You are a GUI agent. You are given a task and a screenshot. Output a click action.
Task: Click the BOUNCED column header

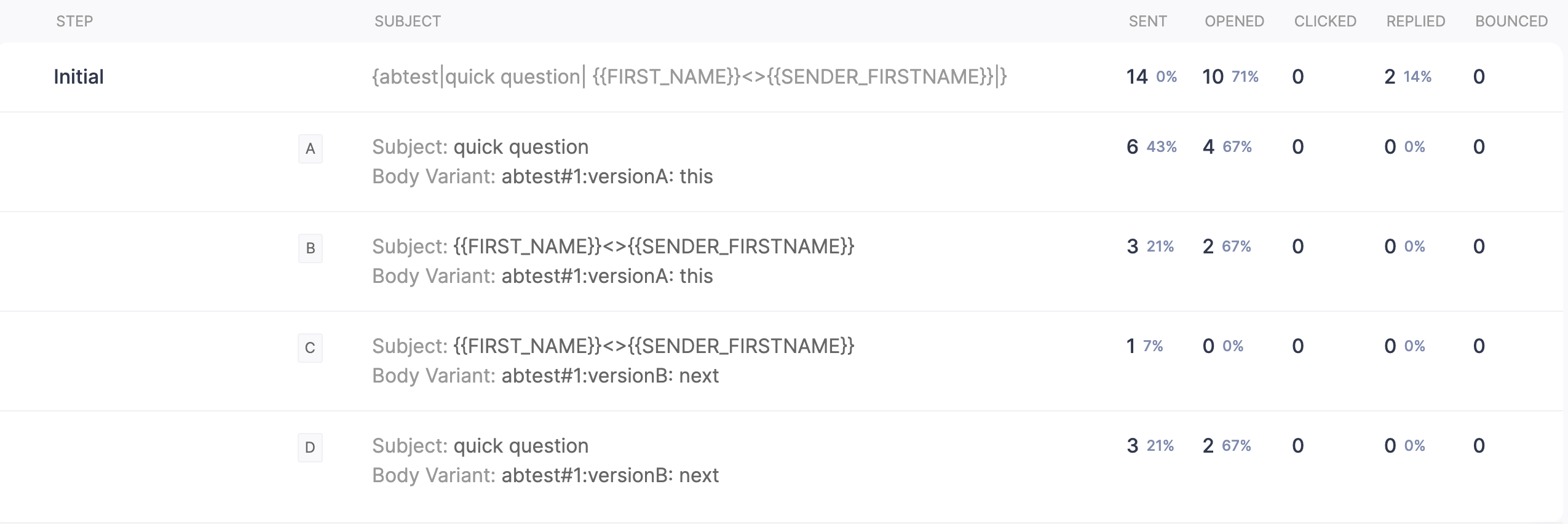tap(1511, 22)
